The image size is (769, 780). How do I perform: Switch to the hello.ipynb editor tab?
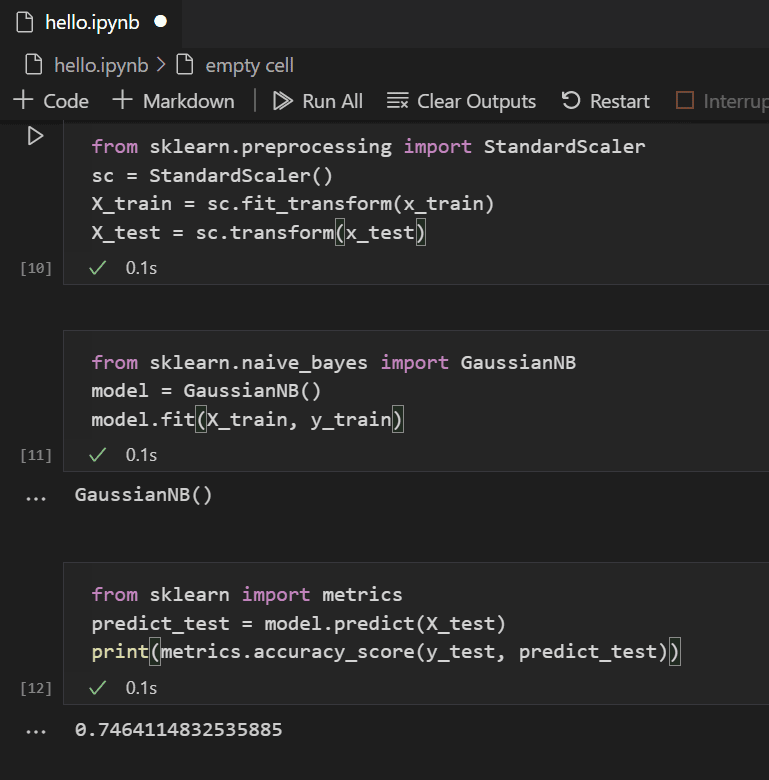click(91, 22)
